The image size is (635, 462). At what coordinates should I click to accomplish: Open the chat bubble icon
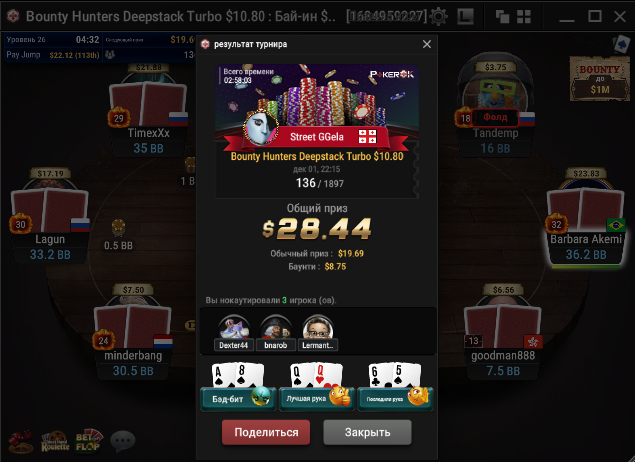click(123, 441)
